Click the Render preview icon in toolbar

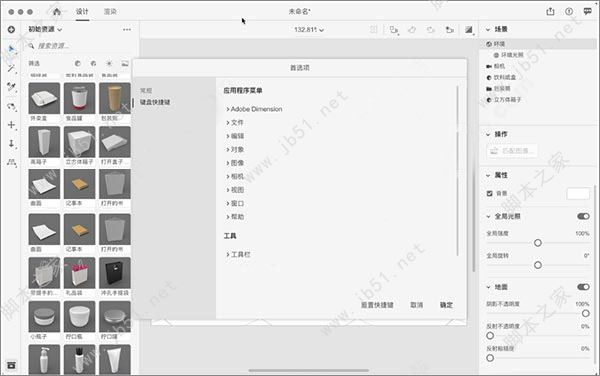469,29
